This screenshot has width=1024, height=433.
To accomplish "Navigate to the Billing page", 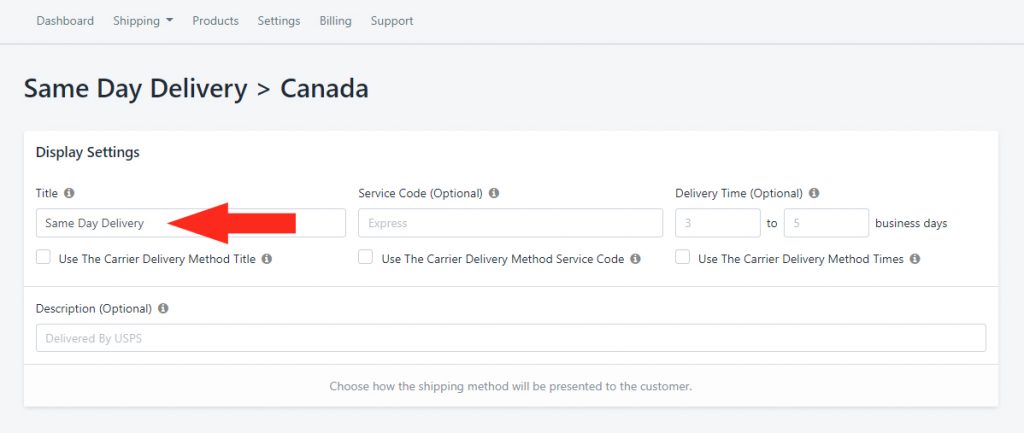I will 336,21.
